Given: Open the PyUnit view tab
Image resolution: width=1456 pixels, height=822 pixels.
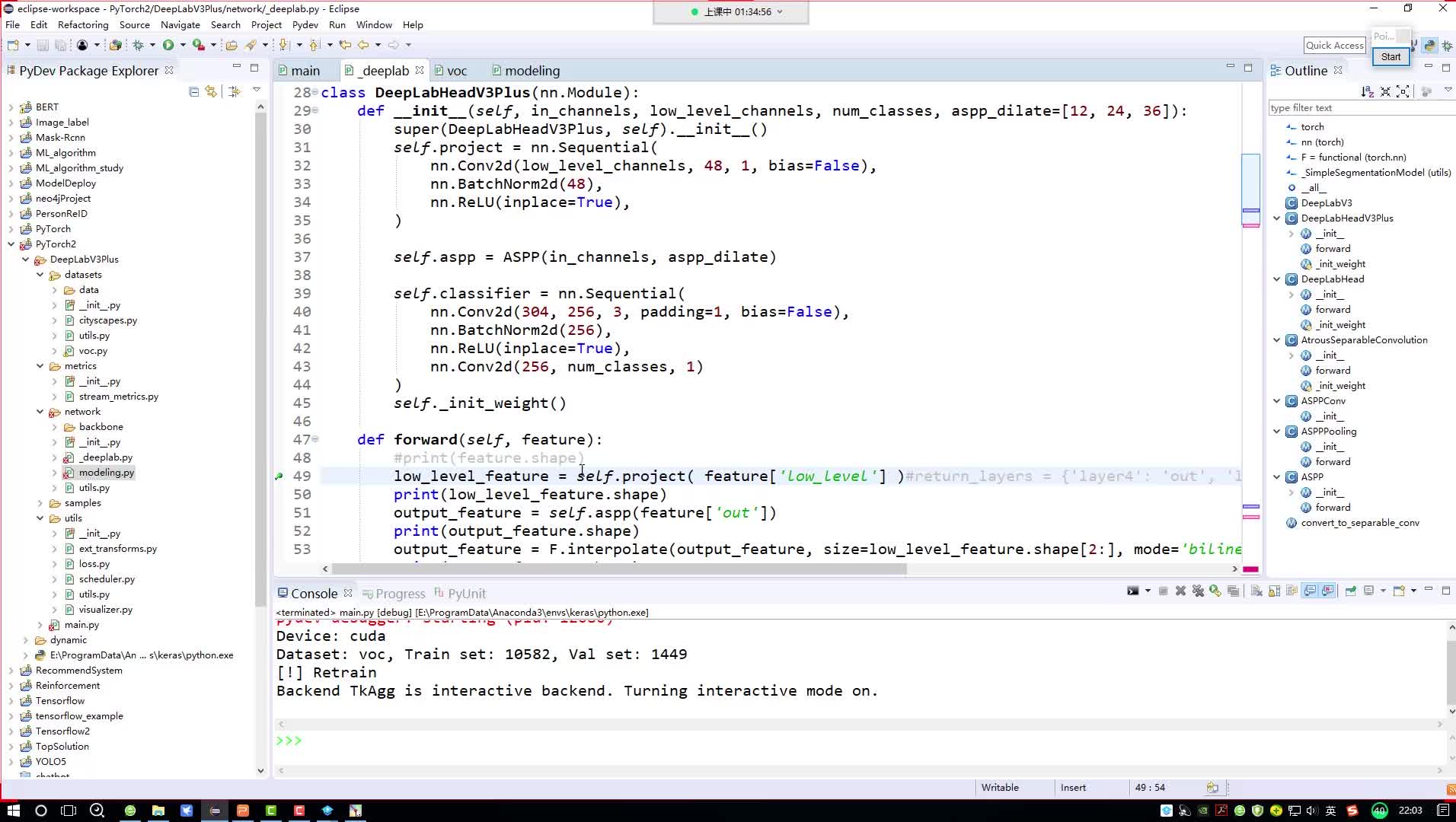Looking at the screenshot, I should (x=460, y=594).
